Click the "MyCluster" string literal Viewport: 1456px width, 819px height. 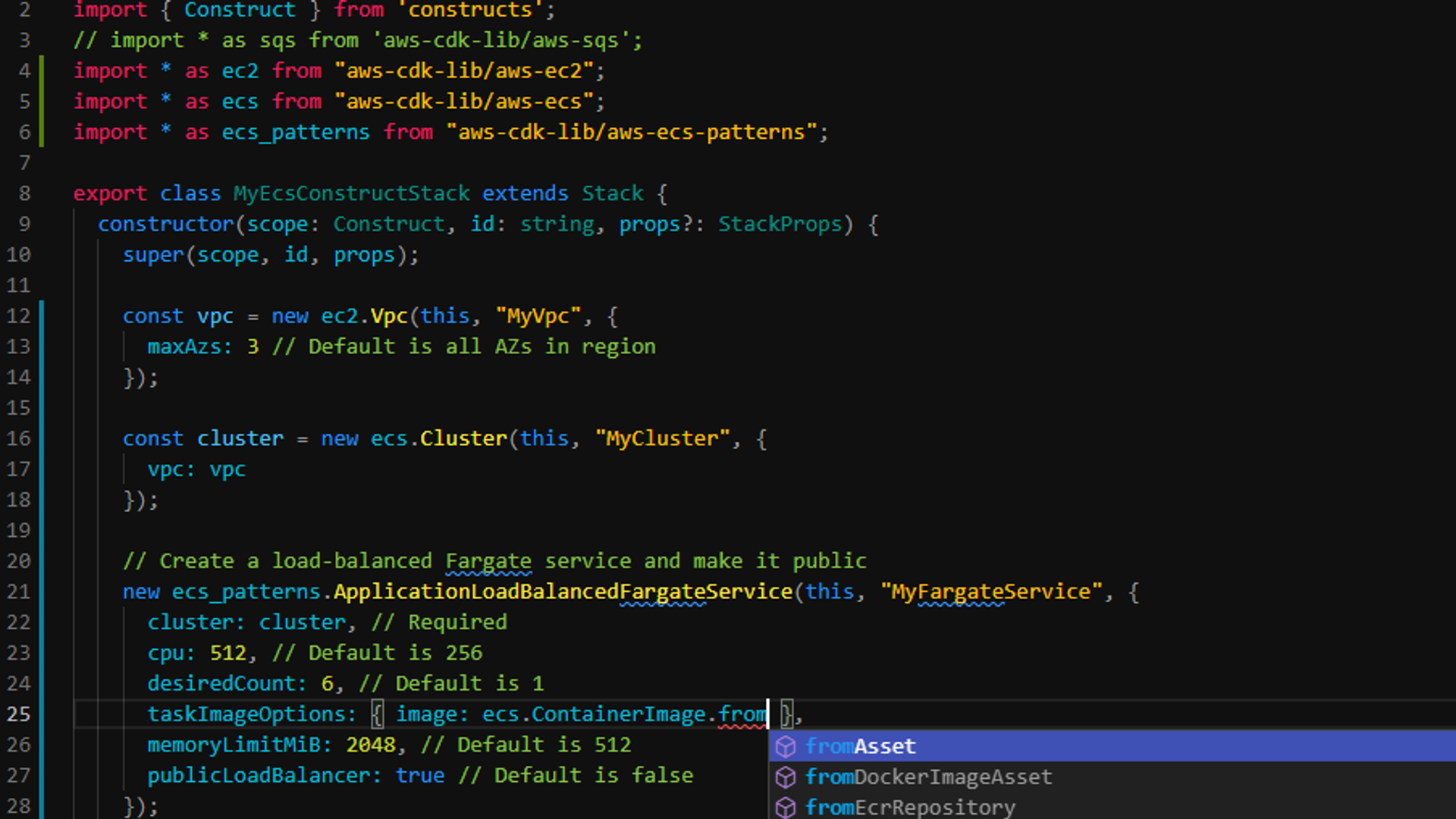(x=662, y=438)
